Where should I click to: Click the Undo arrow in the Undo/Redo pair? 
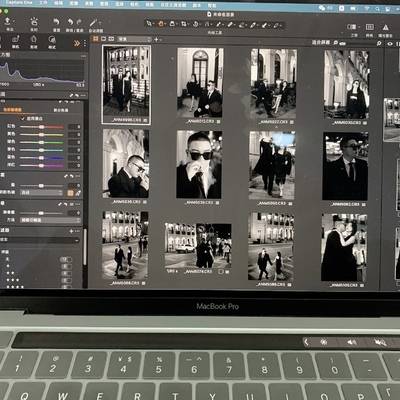(x=70, y=22)
